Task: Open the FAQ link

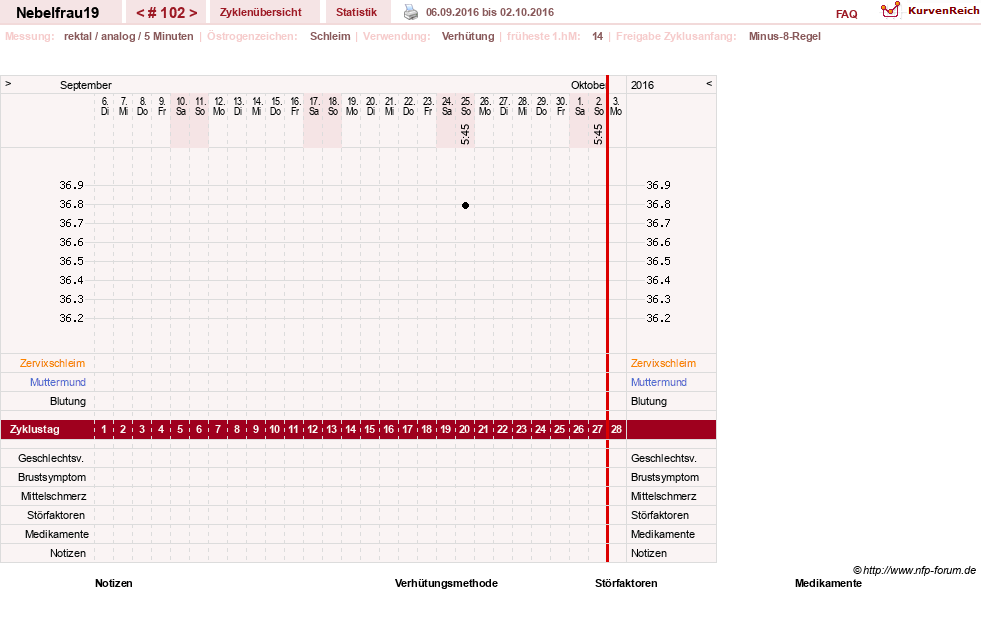Action: pyautogui.click(x=846, y=14)
